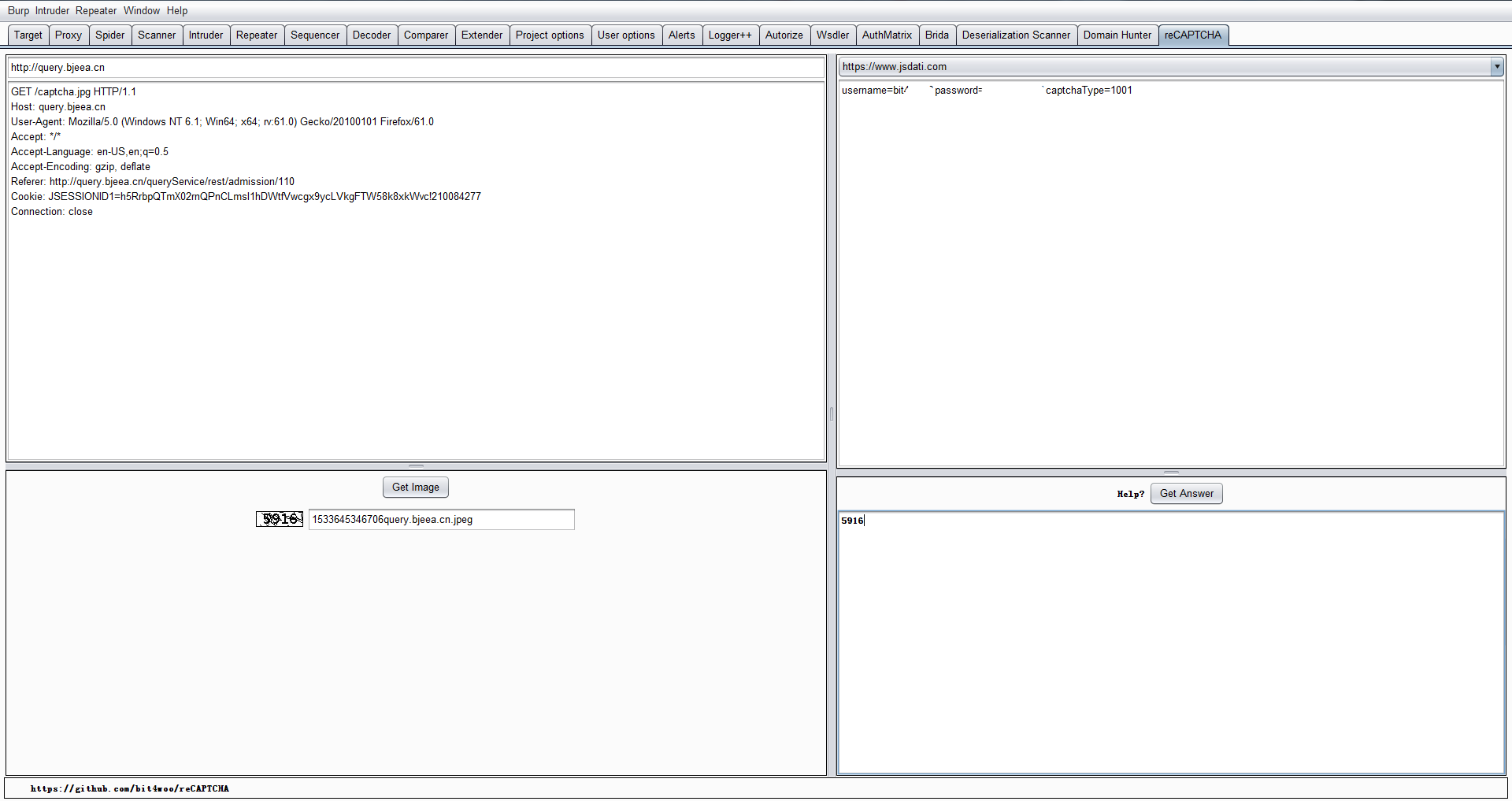Open the Deserialization Scanner tab
This screenshot has width=1512, height=801.
(x=1016, y=35)
